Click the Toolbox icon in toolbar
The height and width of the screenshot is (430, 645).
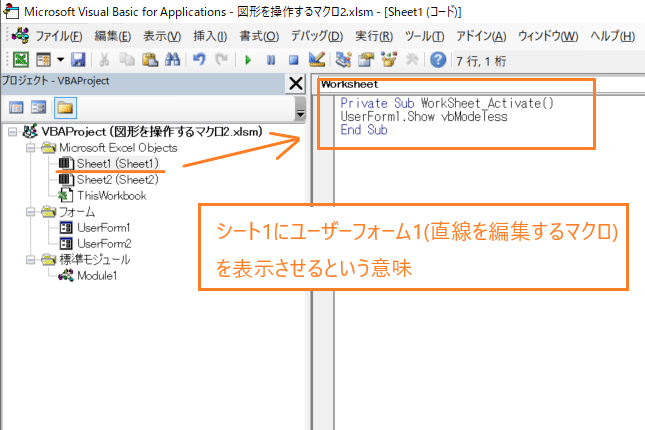pyautogui.click(x=412, y=60)
